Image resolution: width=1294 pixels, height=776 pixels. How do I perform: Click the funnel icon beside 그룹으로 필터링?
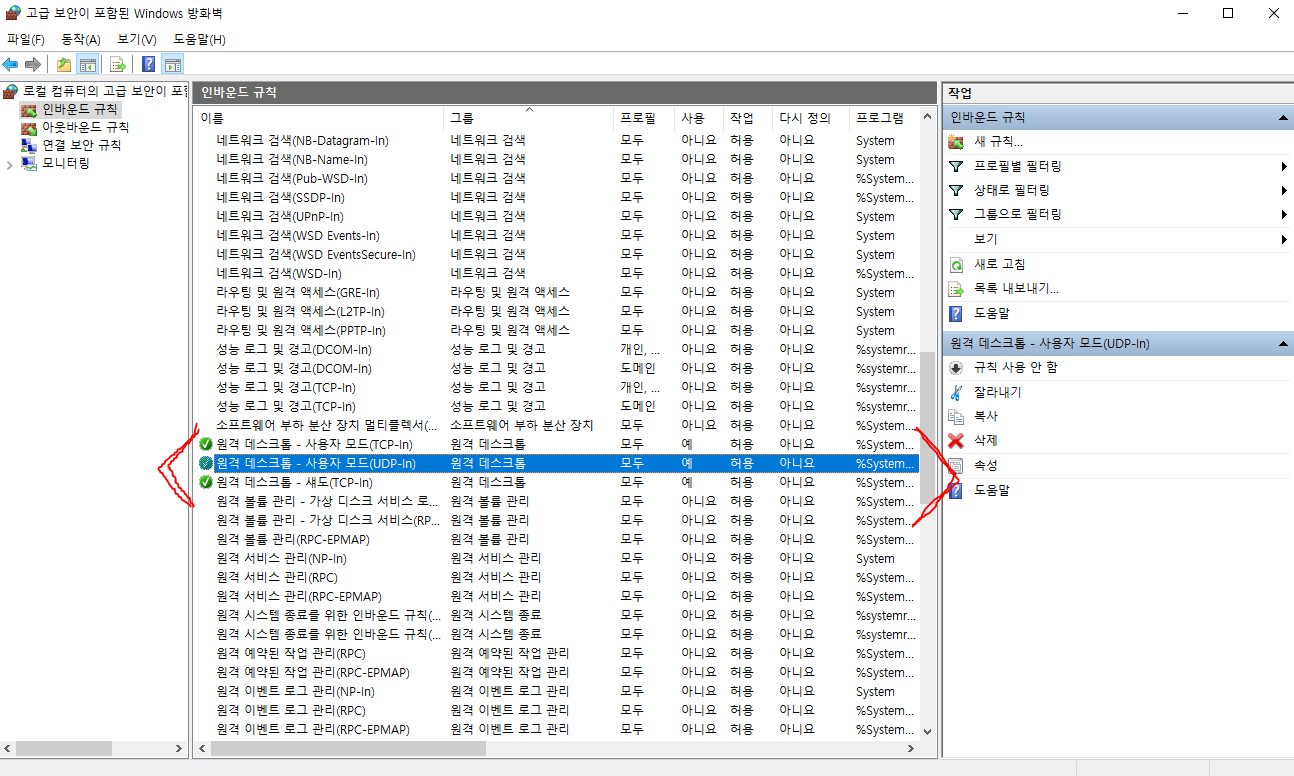point(956,214)
